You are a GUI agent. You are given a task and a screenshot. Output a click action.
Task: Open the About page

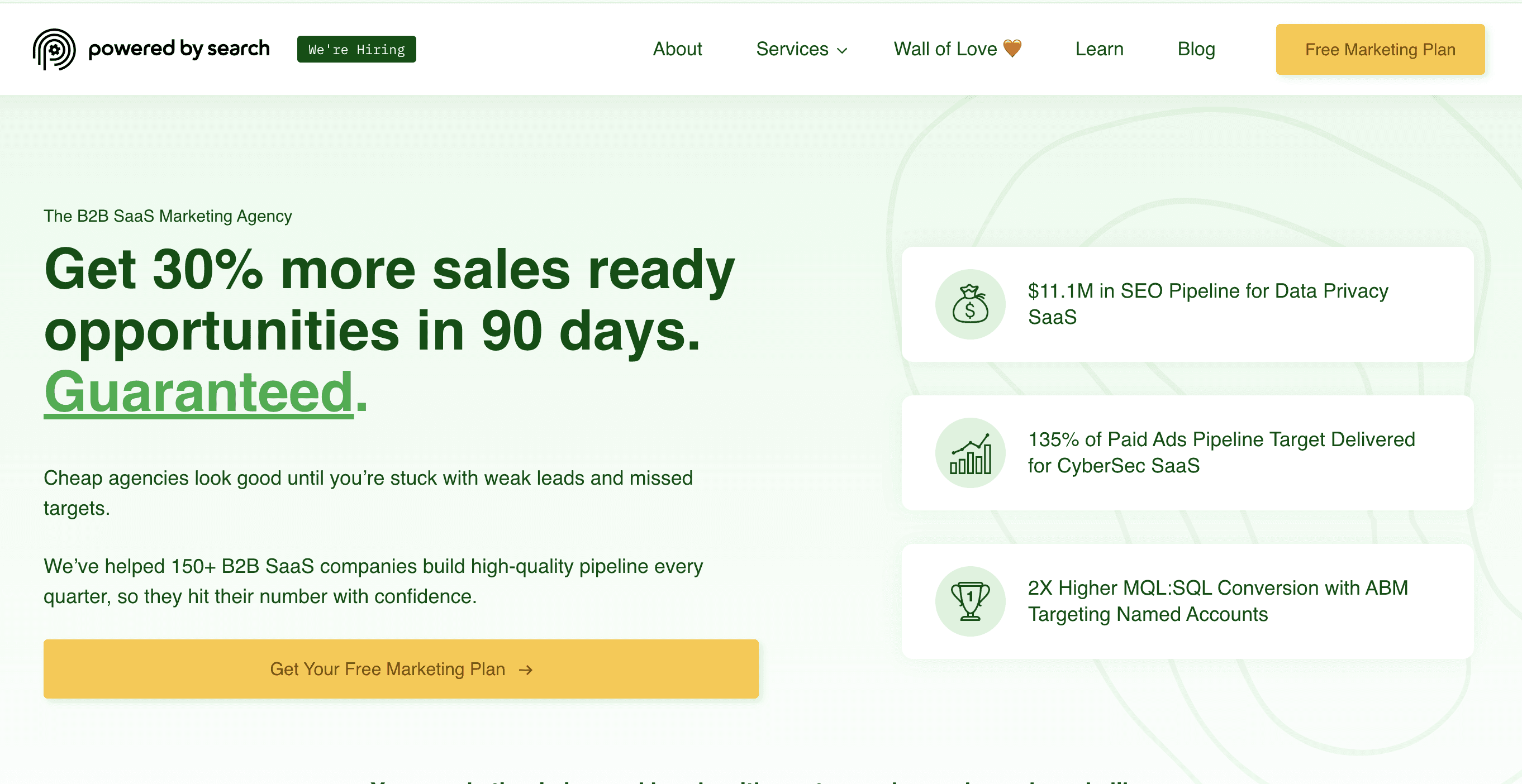(677, 49)
